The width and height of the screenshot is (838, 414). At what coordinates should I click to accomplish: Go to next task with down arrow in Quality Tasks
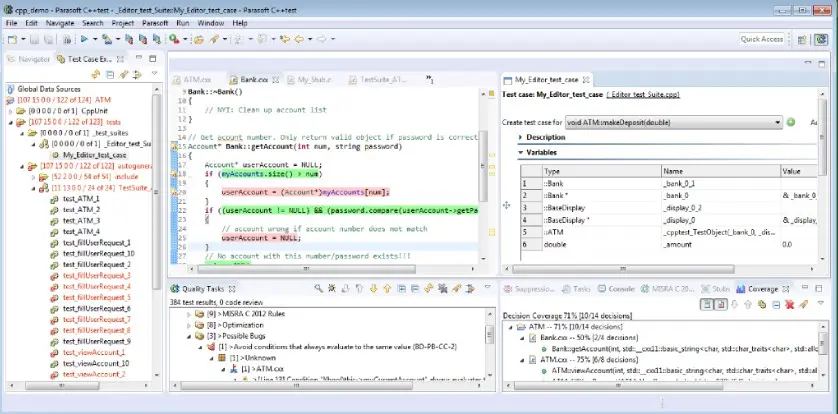point(373,288)
